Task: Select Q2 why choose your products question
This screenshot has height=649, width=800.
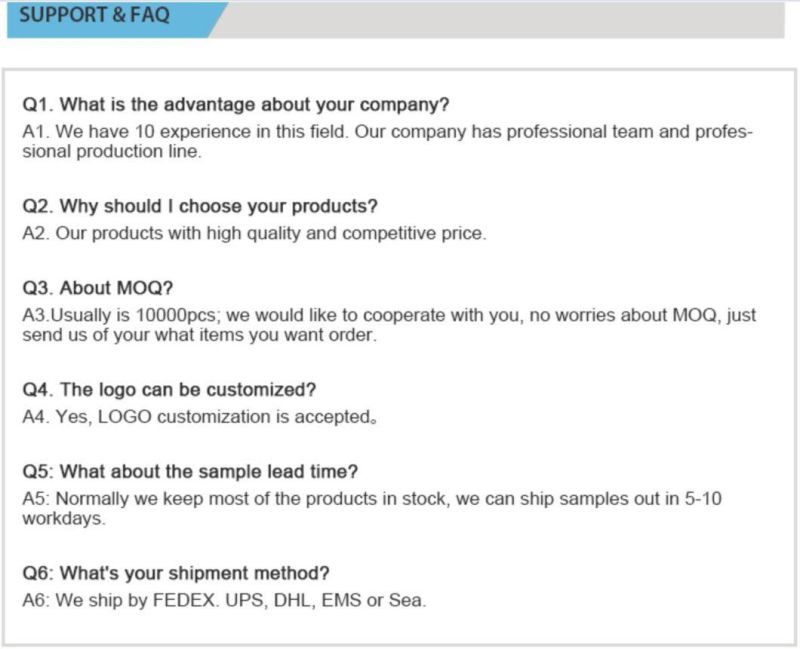Action: [x=199, y=207]
